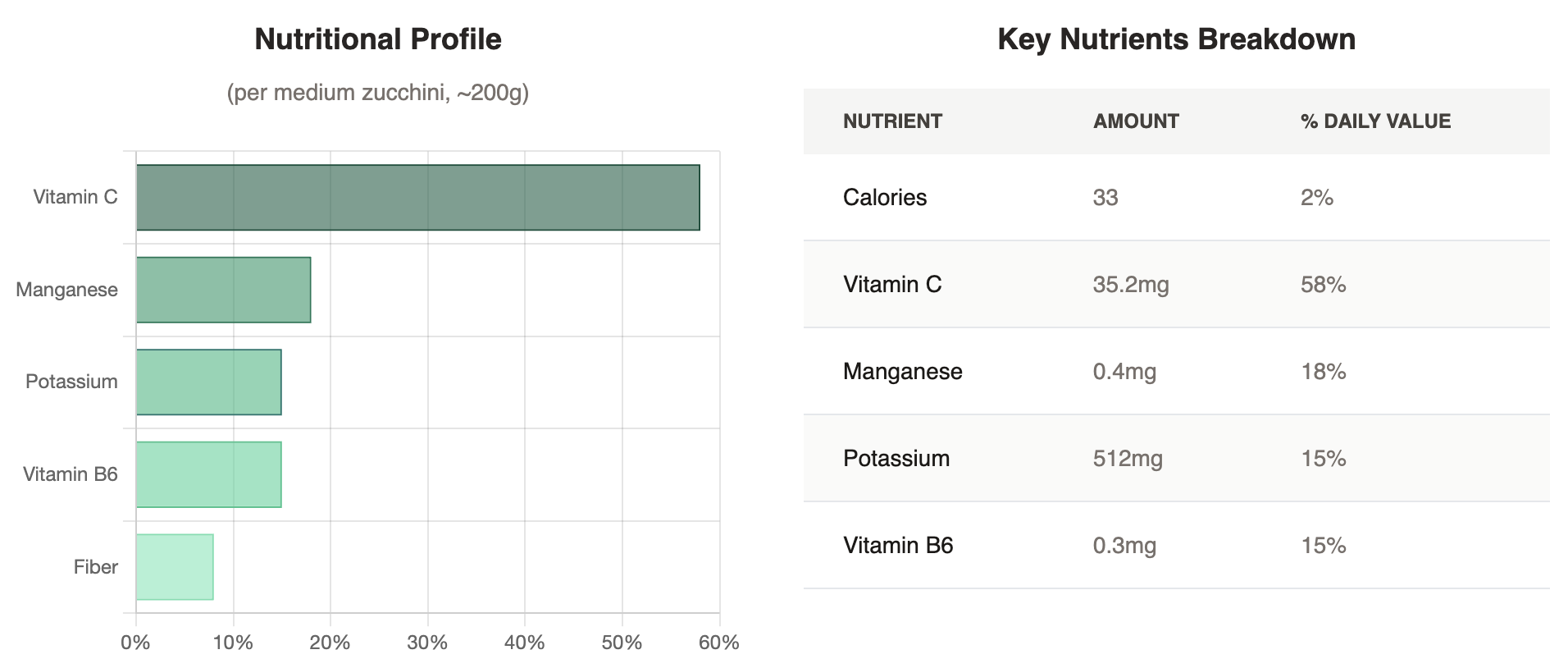Viewport: 1568px width, 668px height.
Task: Click the AMOUNT column header
Action: point(1136,121)
